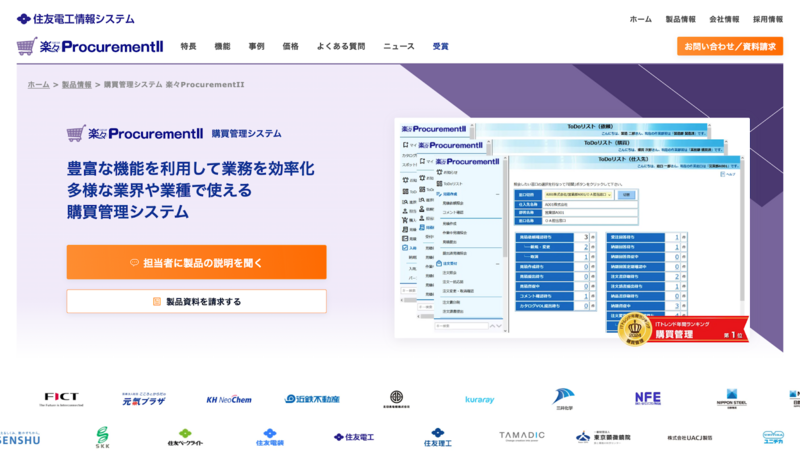
Task: Click the 製品情報 breadcrumb link
Action: click(x=77, y=85)
